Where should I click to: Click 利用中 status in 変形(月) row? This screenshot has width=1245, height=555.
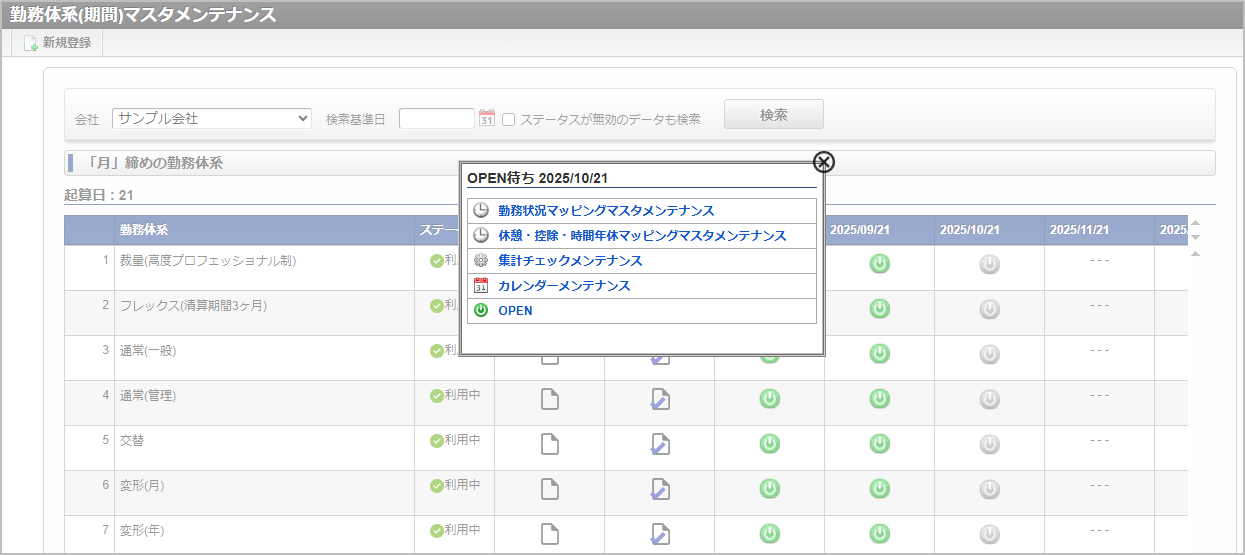pos(456,485)
